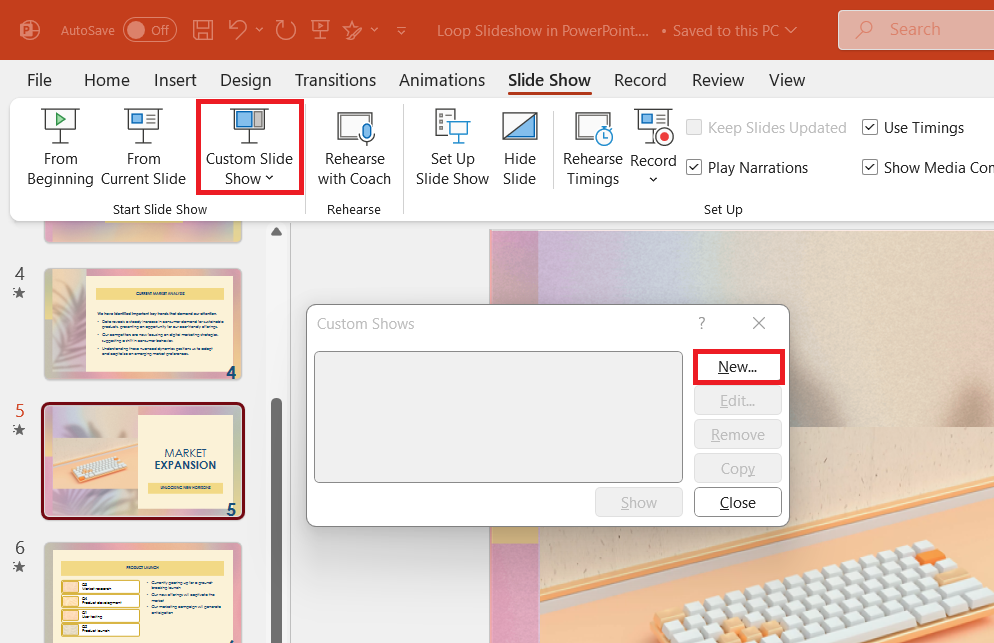Select slide 6 thumbnail
This screenshot has width=994, height=643.
(143, 592)
